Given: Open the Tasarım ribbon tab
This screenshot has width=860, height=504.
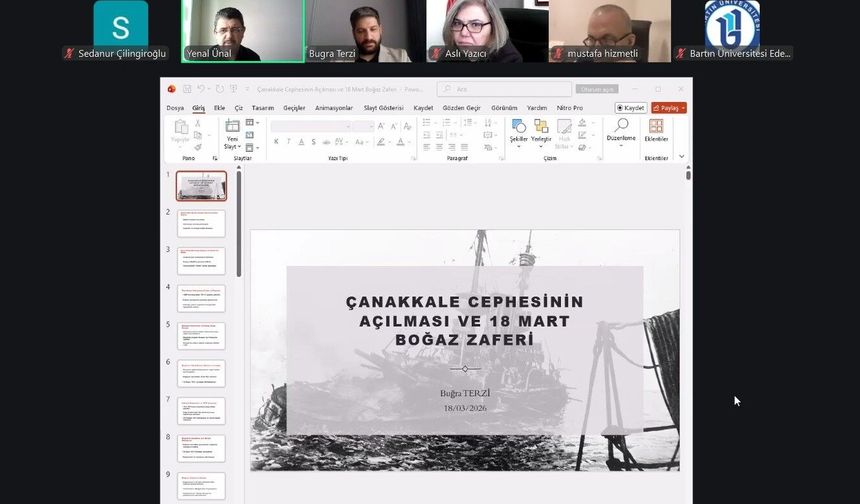Looking at the screenshot, I should point(263,107).
